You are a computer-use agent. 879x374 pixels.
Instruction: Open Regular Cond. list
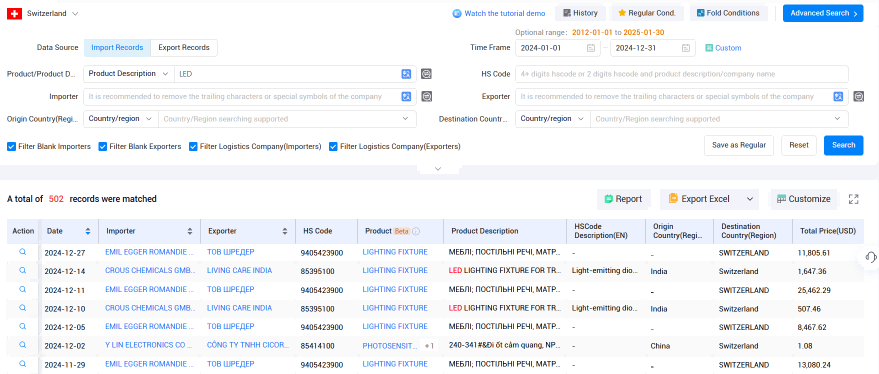(x=647, y=13)
